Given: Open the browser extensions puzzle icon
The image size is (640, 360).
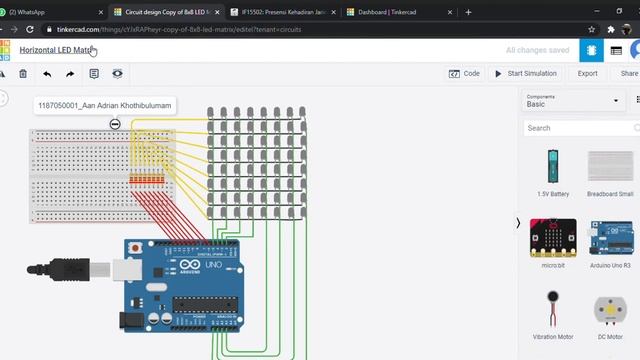Looking at the screenshot, I should point(611,29).
